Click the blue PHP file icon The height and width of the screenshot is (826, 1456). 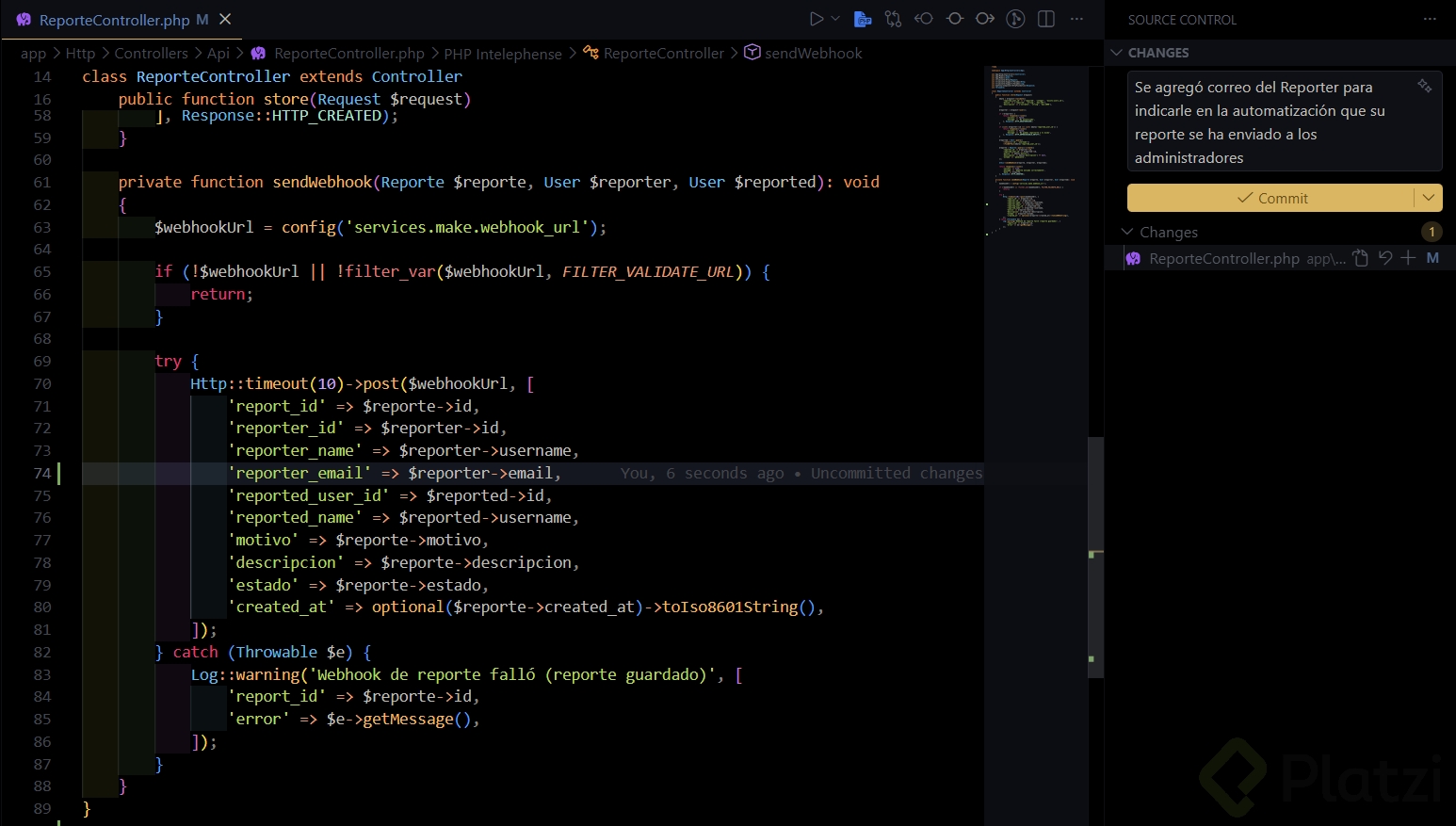point(862,19)
